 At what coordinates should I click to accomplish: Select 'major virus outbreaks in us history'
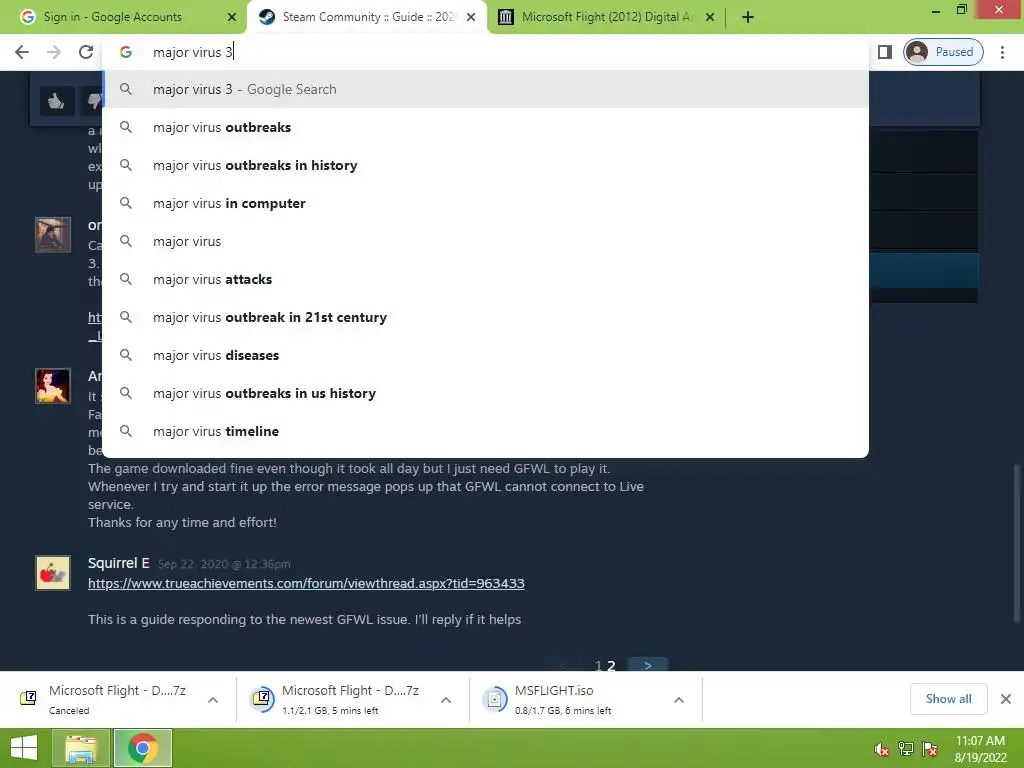coord(485,393)
